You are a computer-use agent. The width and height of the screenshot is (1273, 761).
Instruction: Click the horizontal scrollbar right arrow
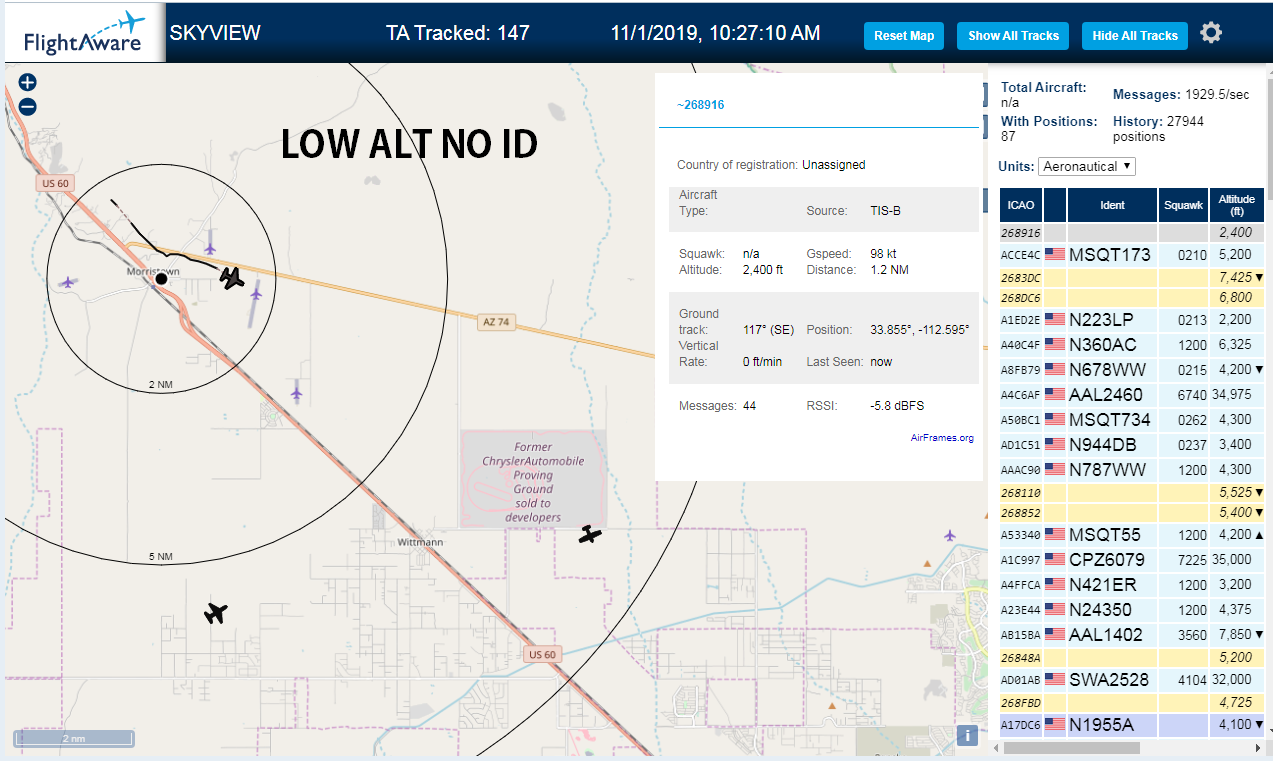click(1257, 747)
